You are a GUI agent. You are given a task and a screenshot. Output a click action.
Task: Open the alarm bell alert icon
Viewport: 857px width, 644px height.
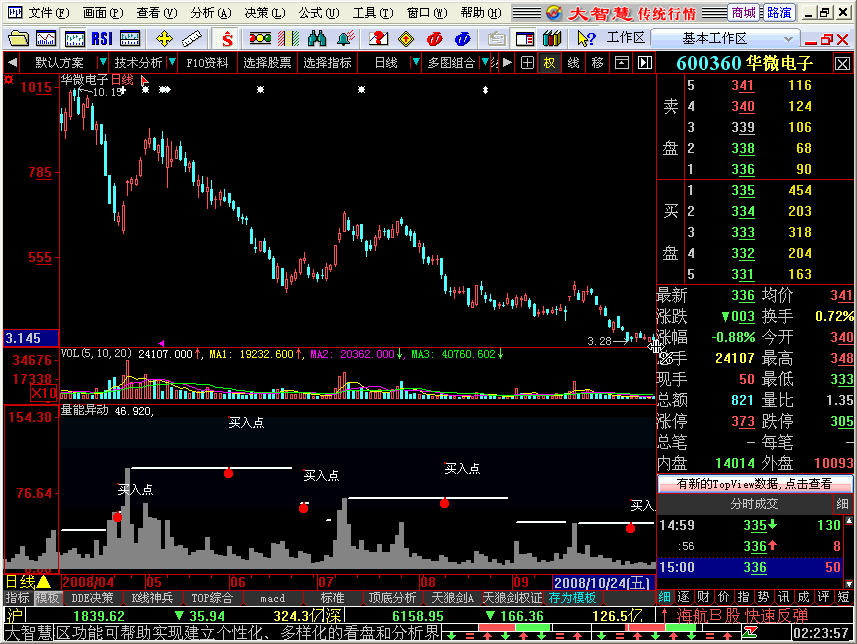click(345, 39)
